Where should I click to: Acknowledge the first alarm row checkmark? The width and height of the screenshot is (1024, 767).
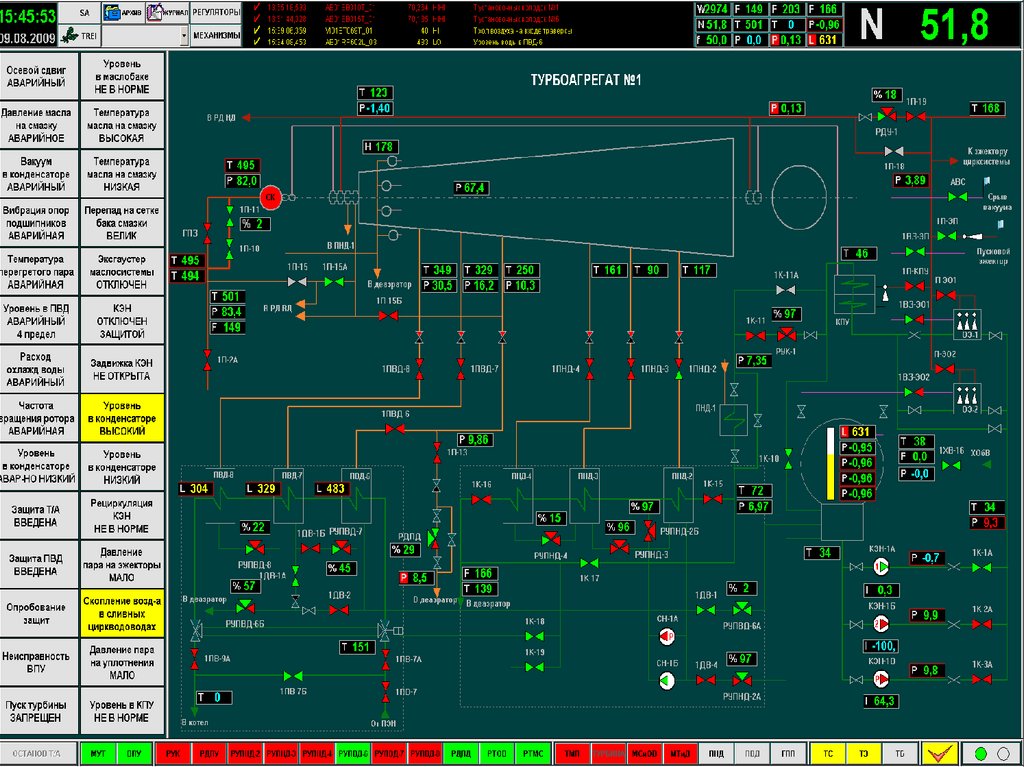[x=258, y=7]
